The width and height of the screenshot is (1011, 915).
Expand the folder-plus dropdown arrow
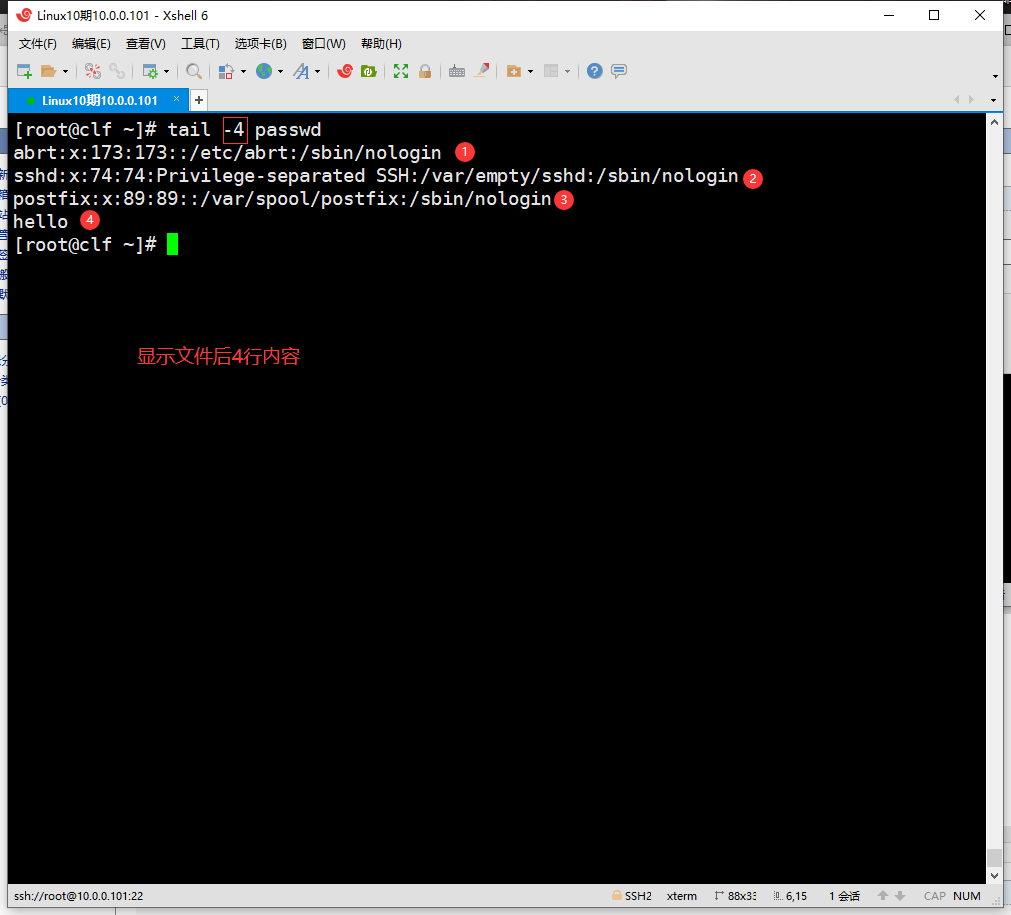[530, 72]
